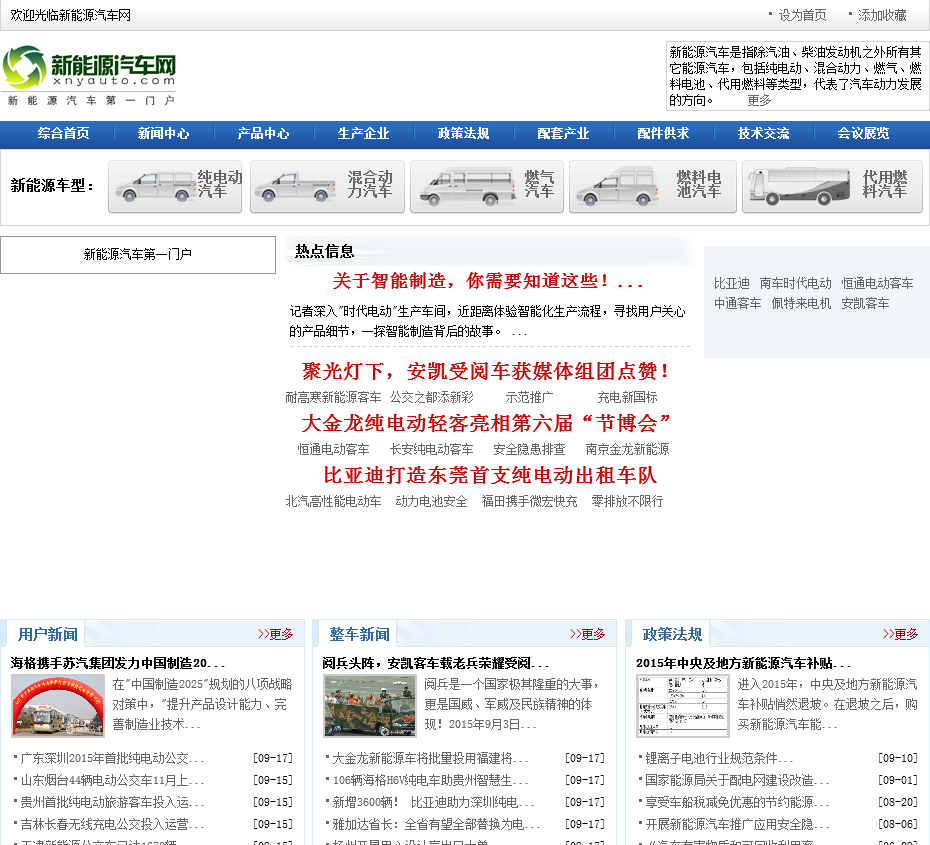Open article 海格携手苏汽集团发力中国制造20...

[x=117, y=663]
